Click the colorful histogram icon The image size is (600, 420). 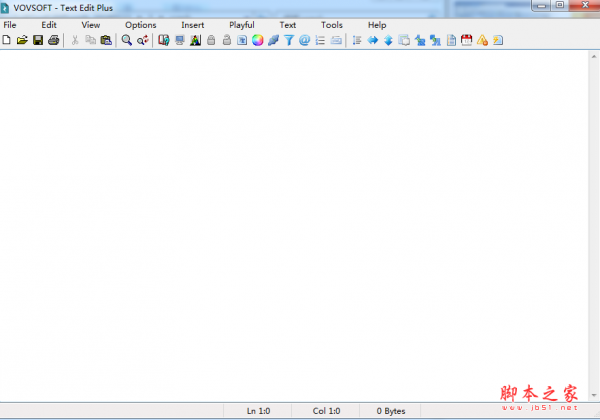pyautogui.click(x=195, y=40)
